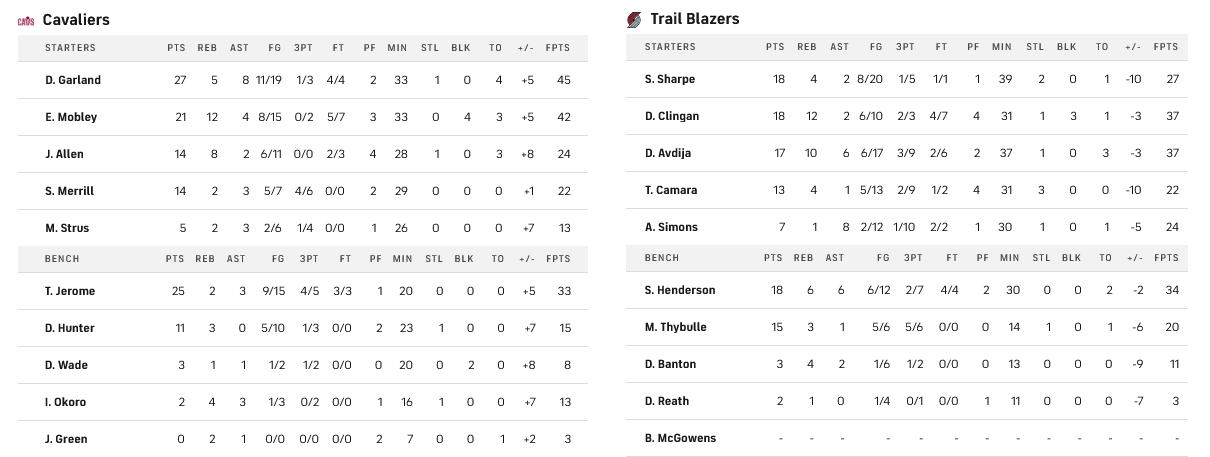This screenshot has width=1210, height=457.
Task: Select S. Merrill's name
Action: [69, 191]
